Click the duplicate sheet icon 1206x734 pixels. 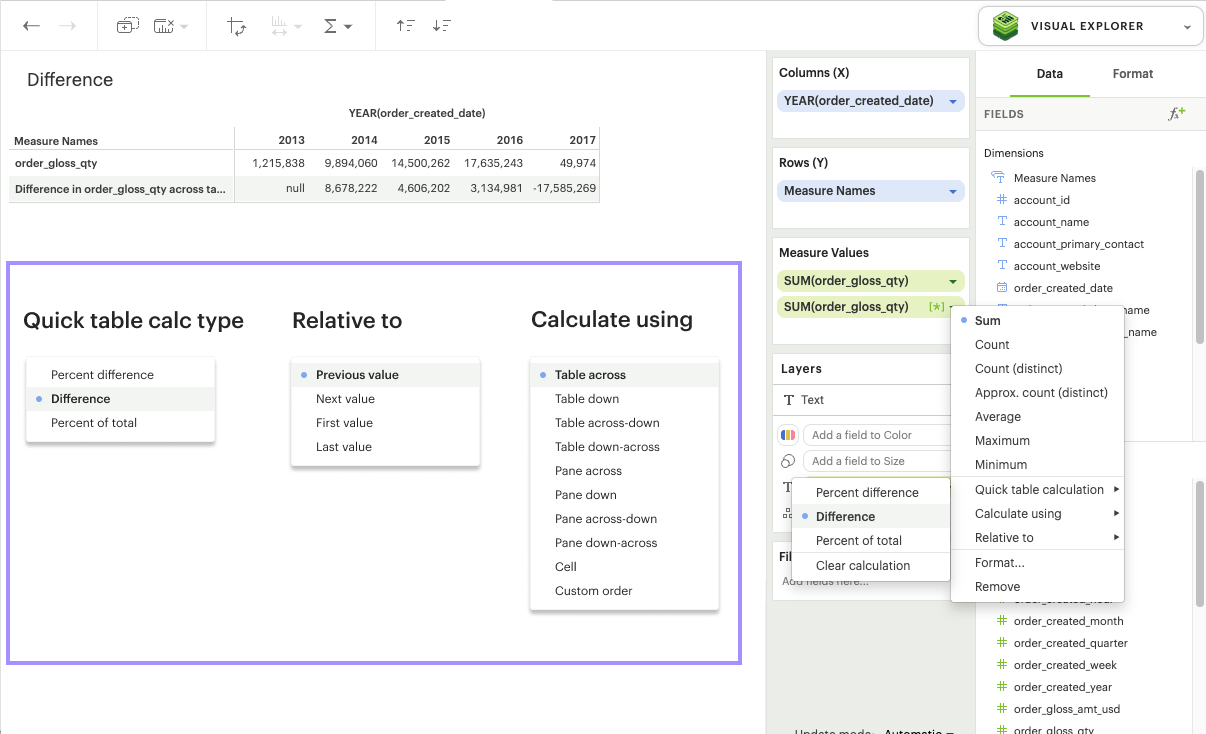pyautogui.click(x=127, y=26)
